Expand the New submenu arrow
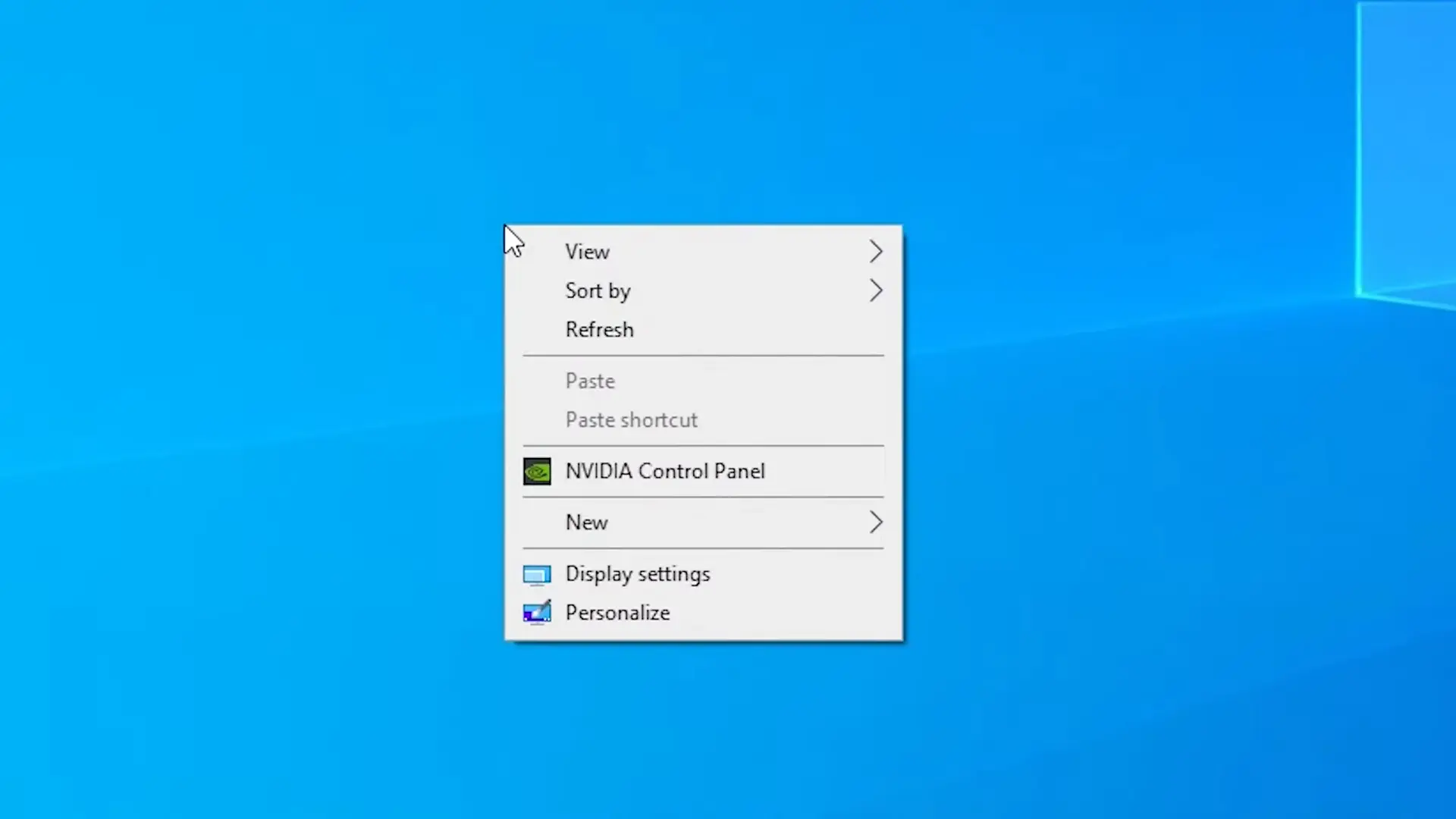This screenshot has width=1456, height=819. (876, 522)
